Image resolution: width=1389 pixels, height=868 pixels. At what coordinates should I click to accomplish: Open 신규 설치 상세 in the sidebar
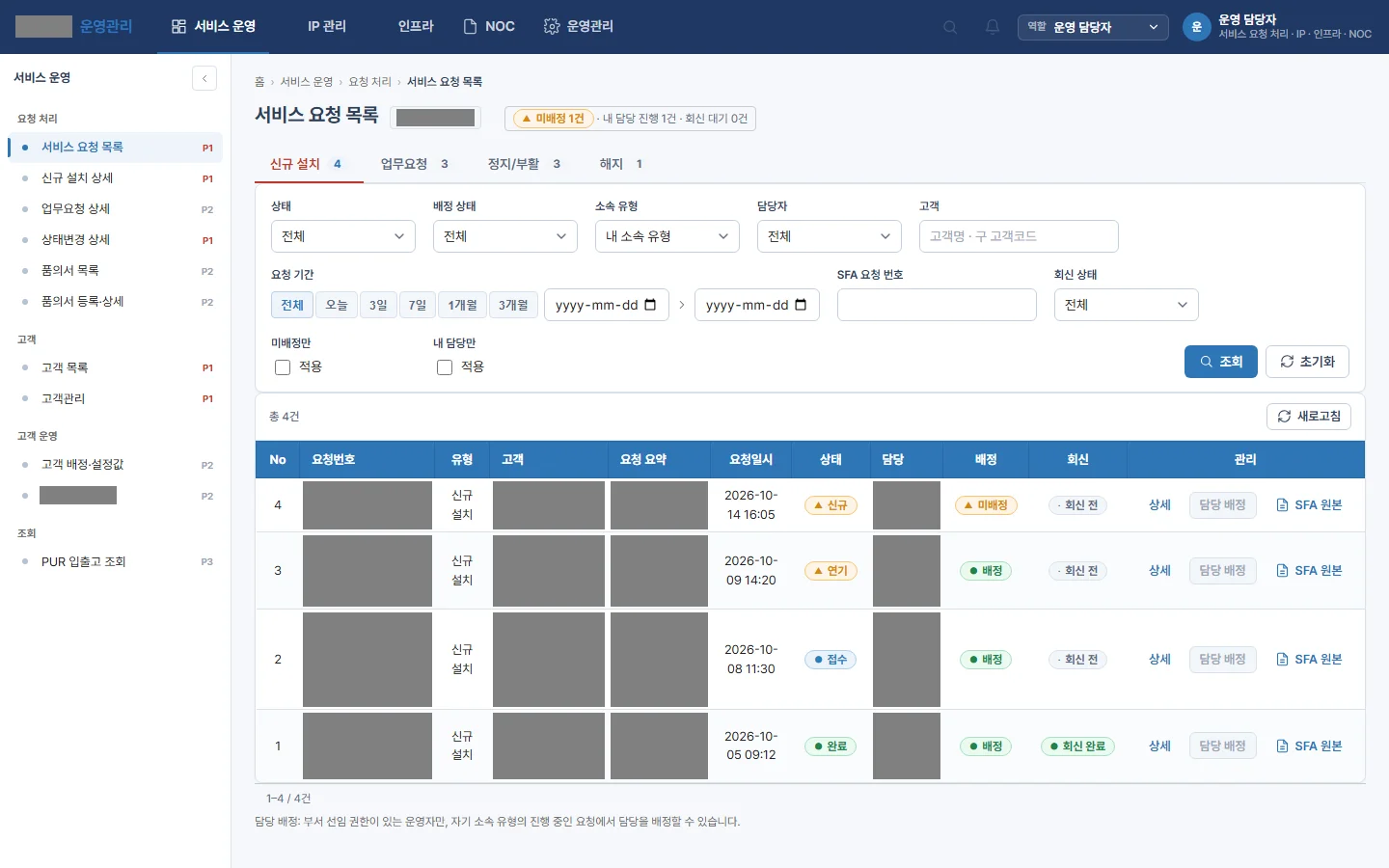click(116, 178)
